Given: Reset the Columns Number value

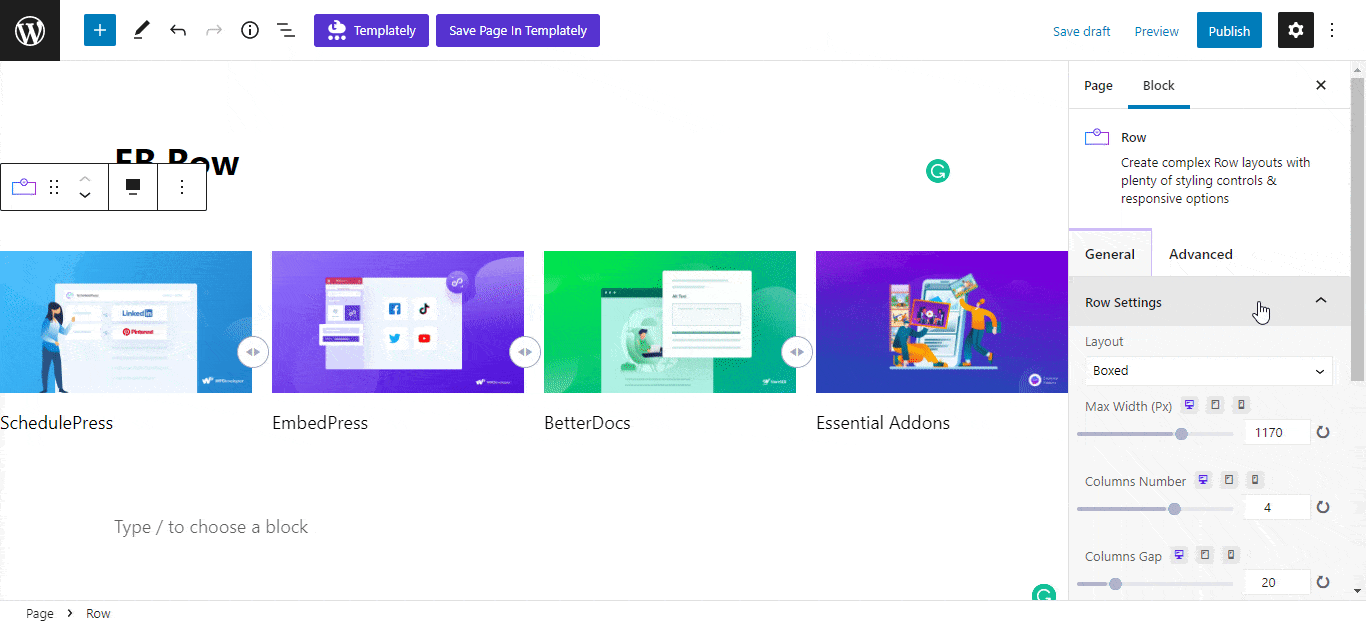Looking at the screenshot, I should pos(1323,507).
